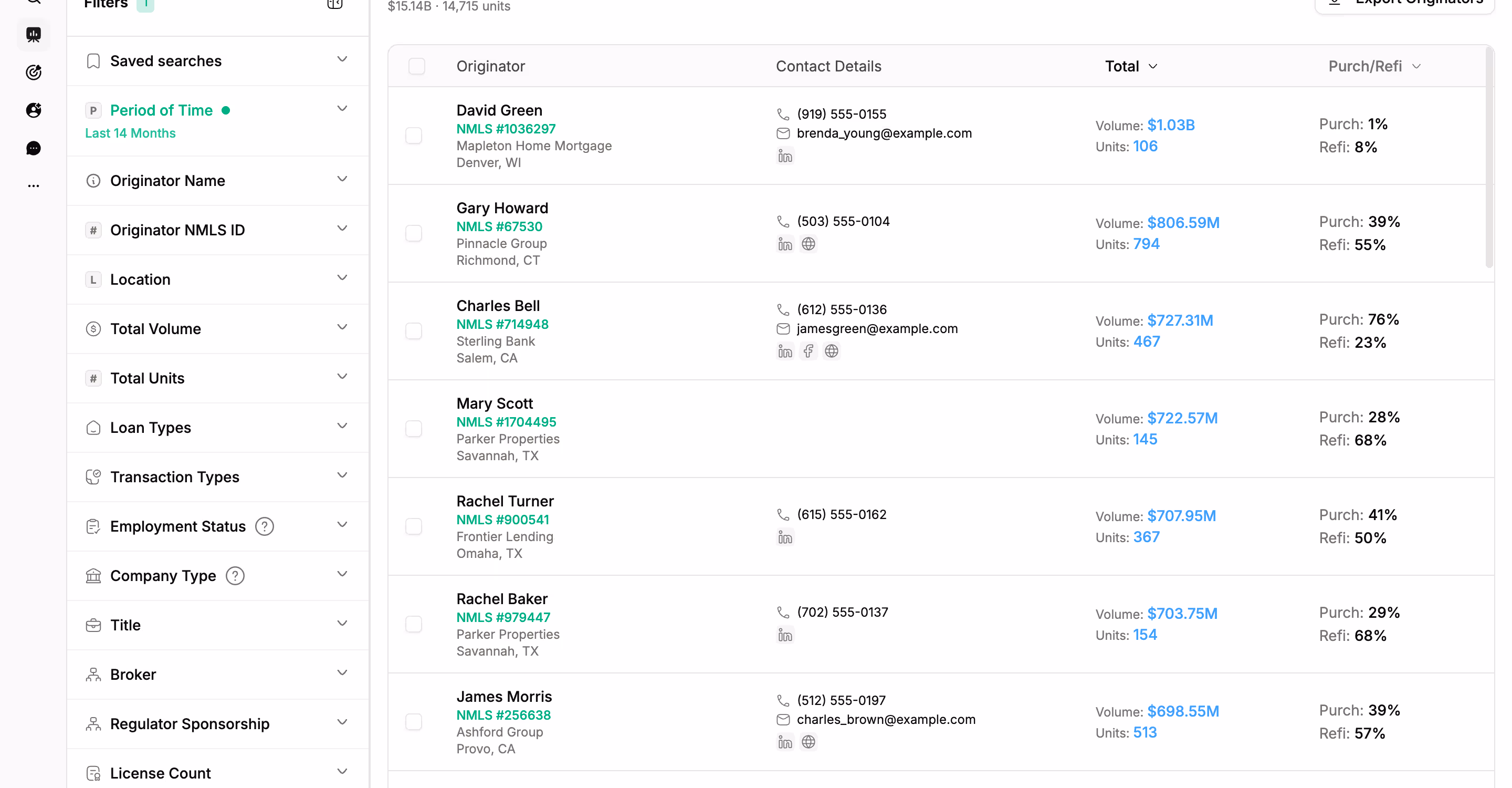Click the email envelope icon for Charles Bell
Screen dimensions: 1512x788
click(x=783, y=329)
